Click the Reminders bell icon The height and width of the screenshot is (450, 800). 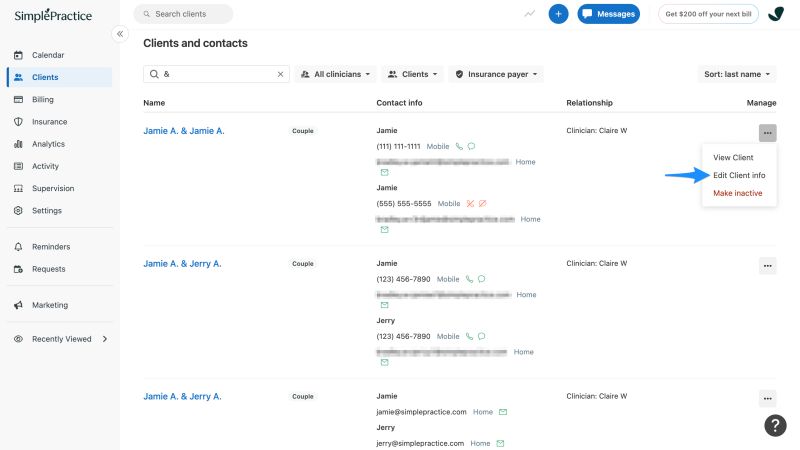click(x=18, y=246)
